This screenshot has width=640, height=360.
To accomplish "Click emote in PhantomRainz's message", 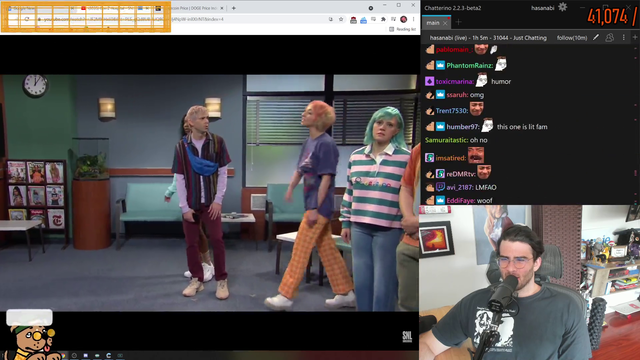I will (x=501, y=64).
